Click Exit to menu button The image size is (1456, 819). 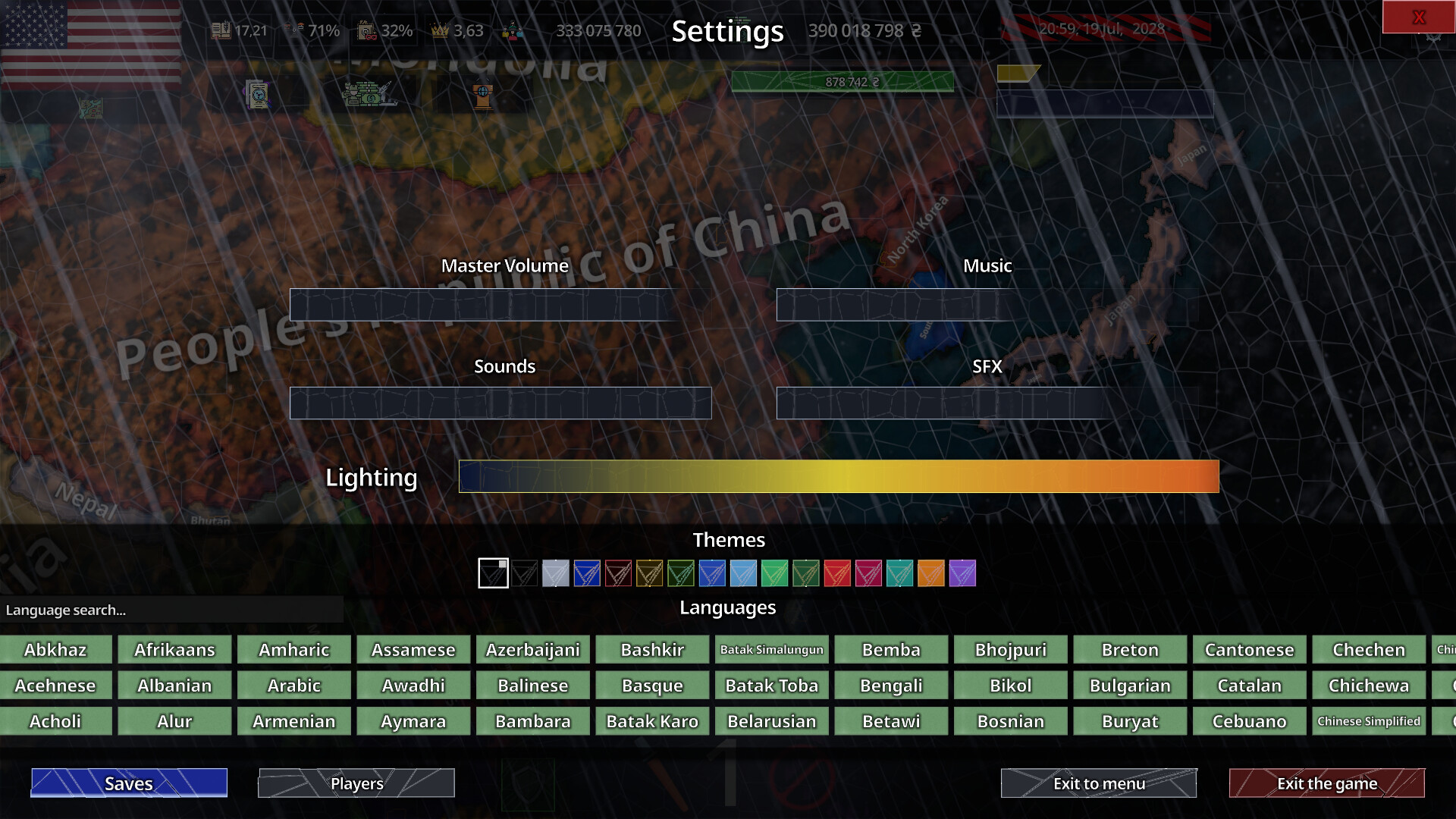pos(1099,783)
